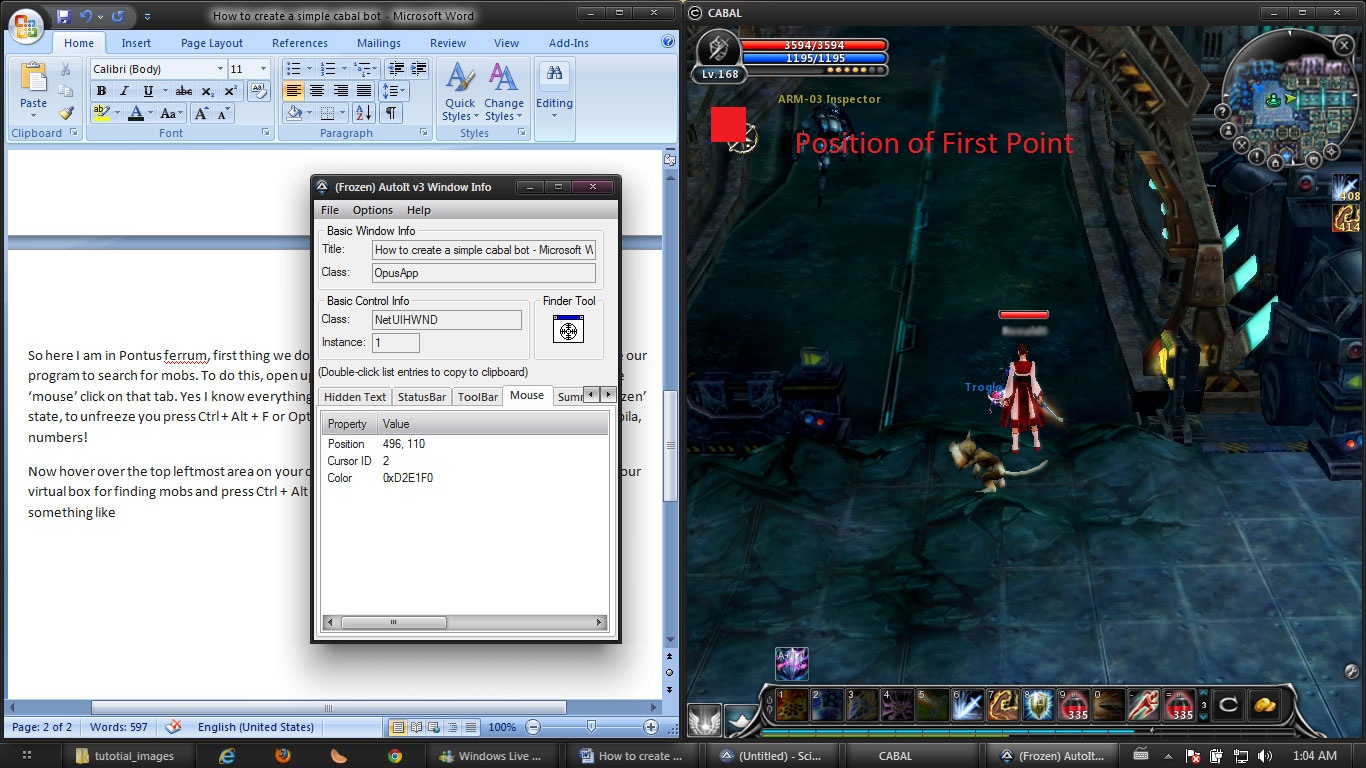The image size is (1366, 768).
Task: Click the font color A swatch
Action: [x=134, y=113]
